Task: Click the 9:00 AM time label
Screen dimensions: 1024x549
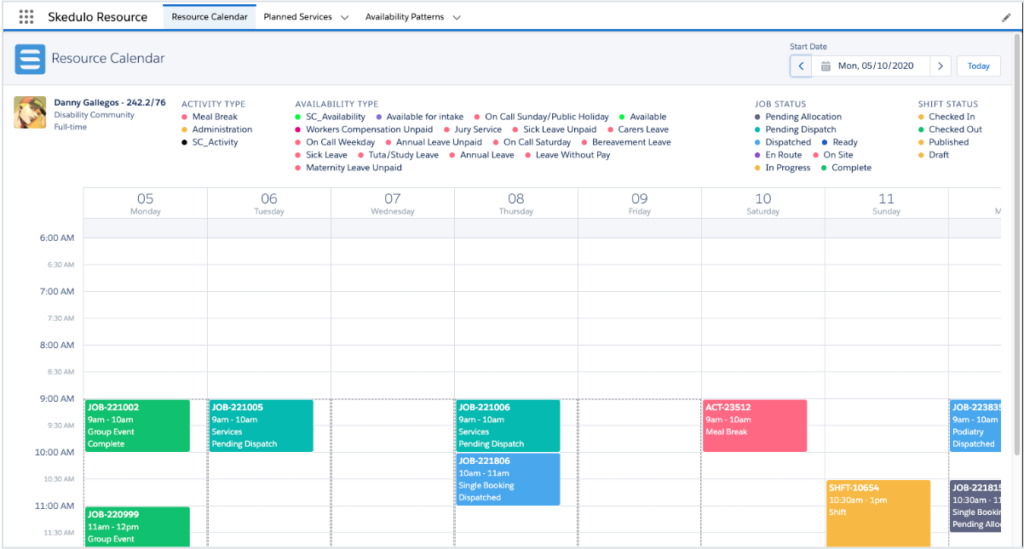Action: tap(57, 398)
